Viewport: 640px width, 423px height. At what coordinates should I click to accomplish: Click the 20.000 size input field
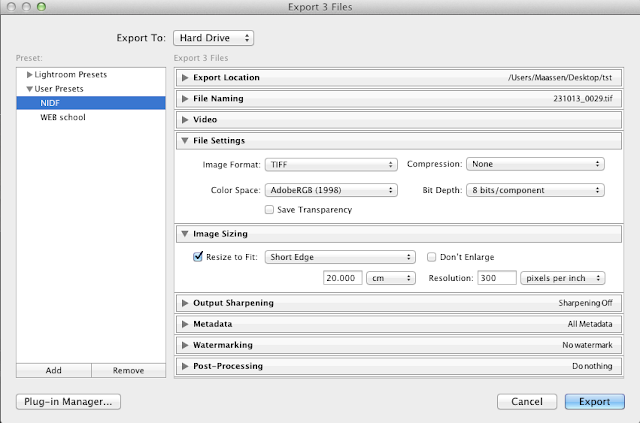click(342, 278)
